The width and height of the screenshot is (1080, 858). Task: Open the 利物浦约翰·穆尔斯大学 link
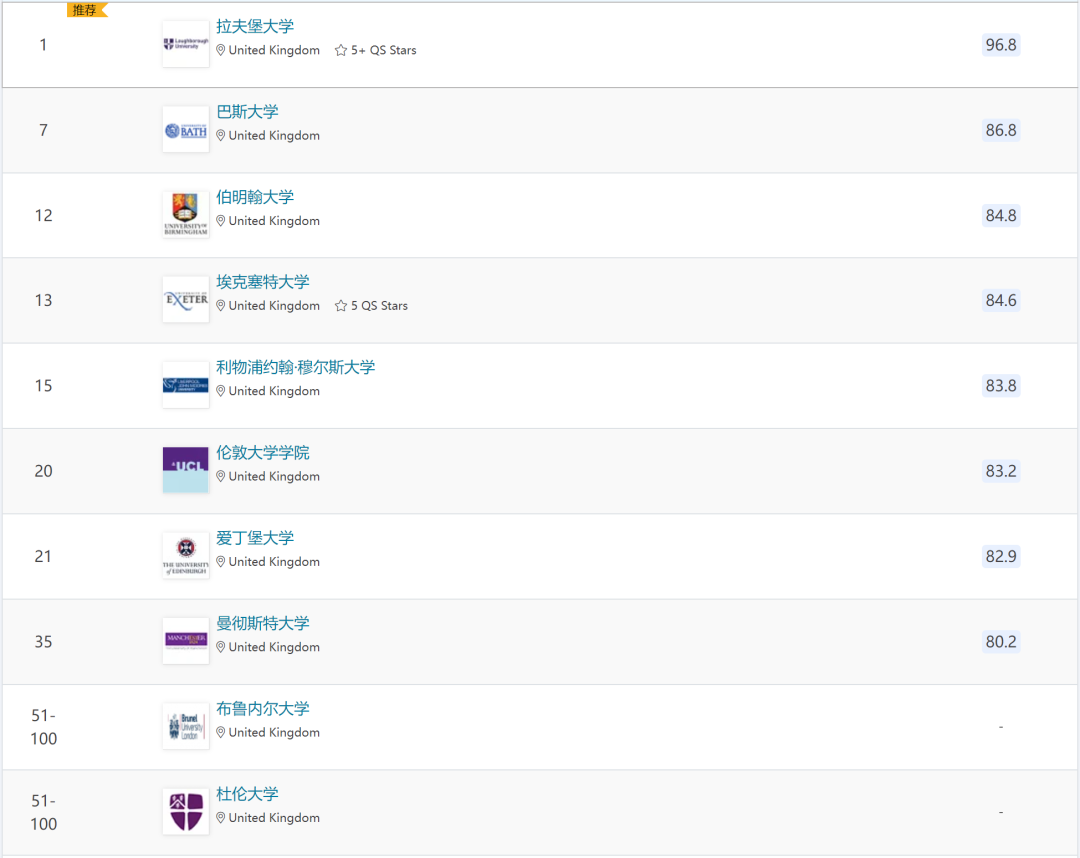pos(295,367)
